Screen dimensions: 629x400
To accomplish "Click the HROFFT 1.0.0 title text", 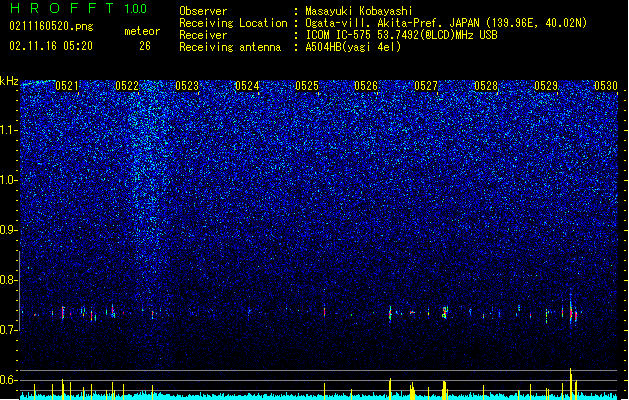I will tap(79, 8).
